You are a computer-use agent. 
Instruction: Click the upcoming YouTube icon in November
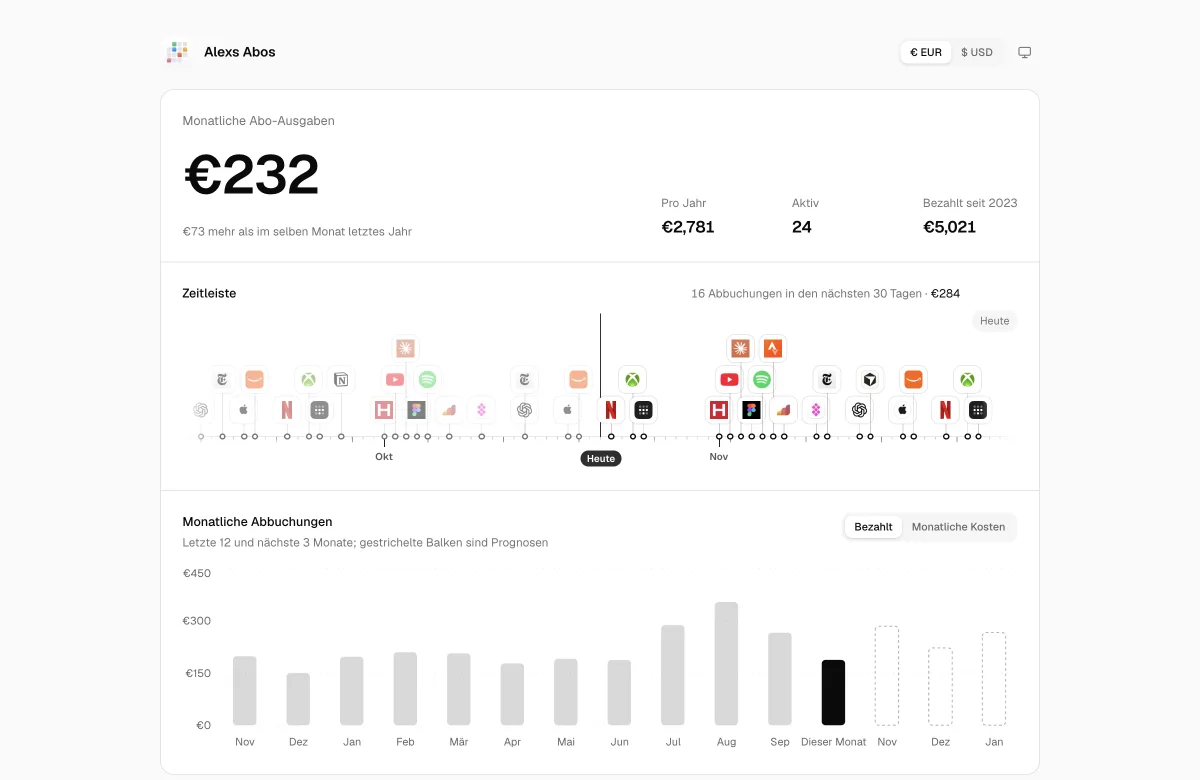click(729, 380)
